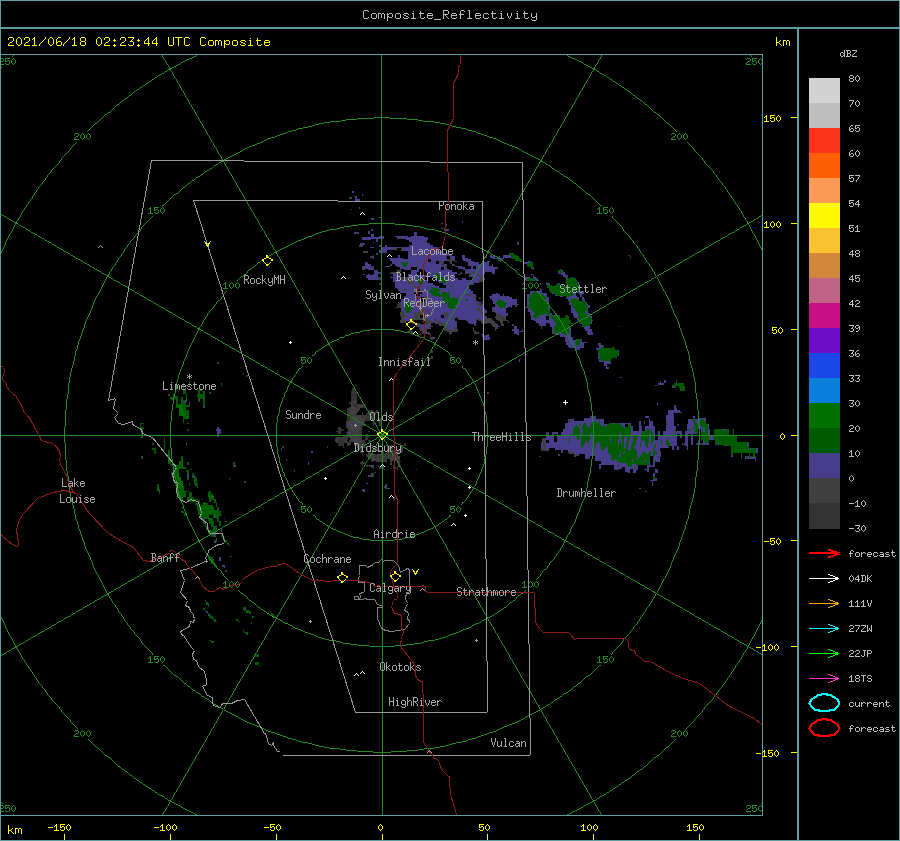The image size is (900, 841).
Task: Click the HighRiver city label
Action: pyautogui.click(x=415, y=702)
